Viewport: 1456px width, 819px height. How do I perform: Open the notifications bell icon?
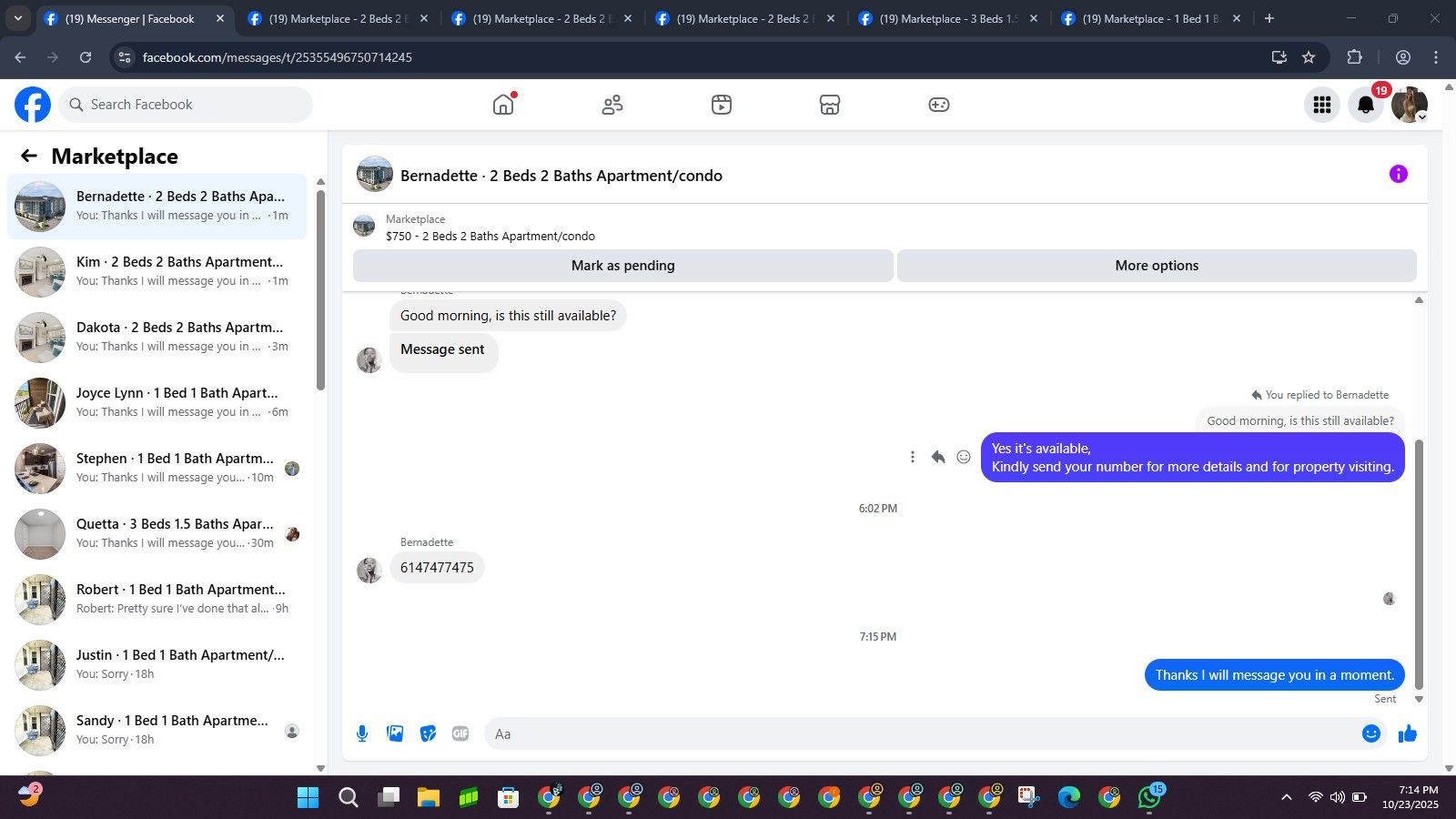pos(1366,105)
